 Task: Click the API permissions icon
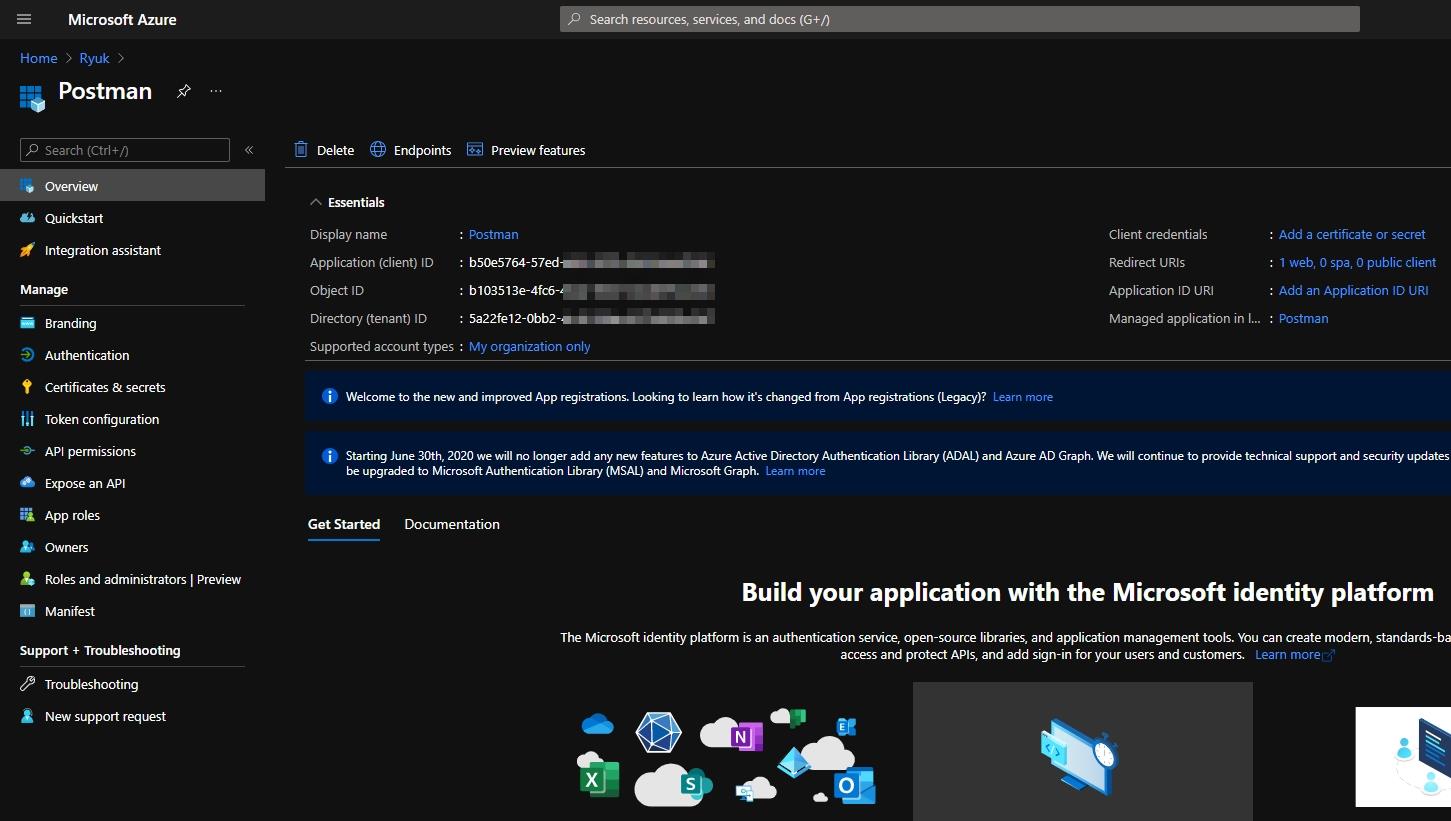pyautogui.click(x=27, y=451)
